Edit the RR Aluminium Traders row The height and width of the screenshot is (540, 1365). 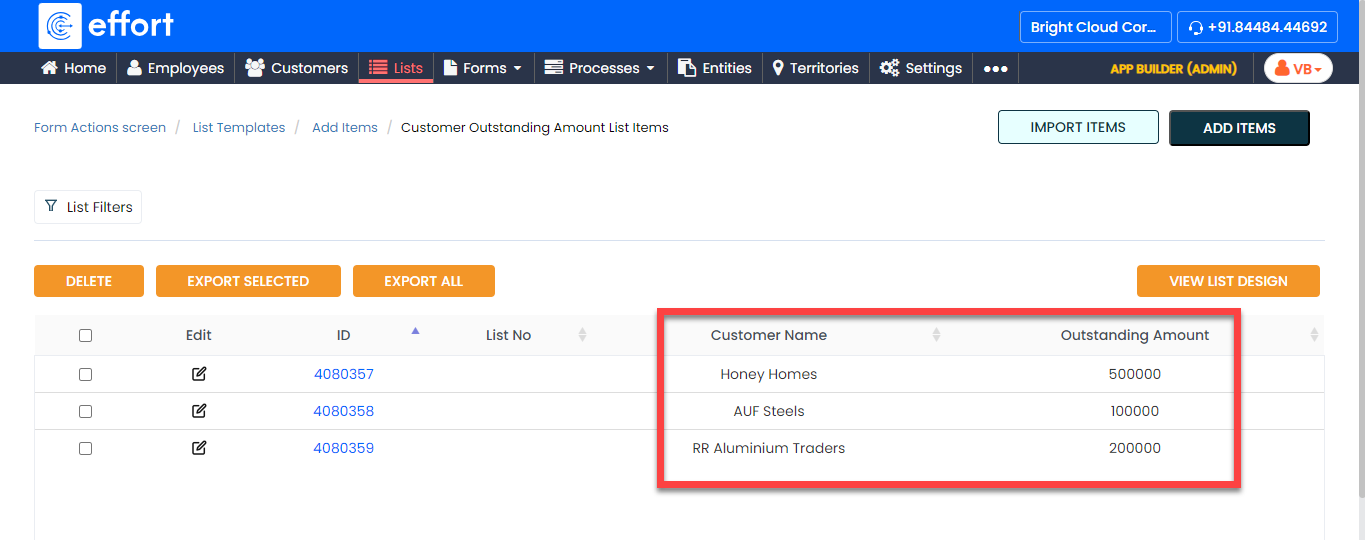click(199, 448)
